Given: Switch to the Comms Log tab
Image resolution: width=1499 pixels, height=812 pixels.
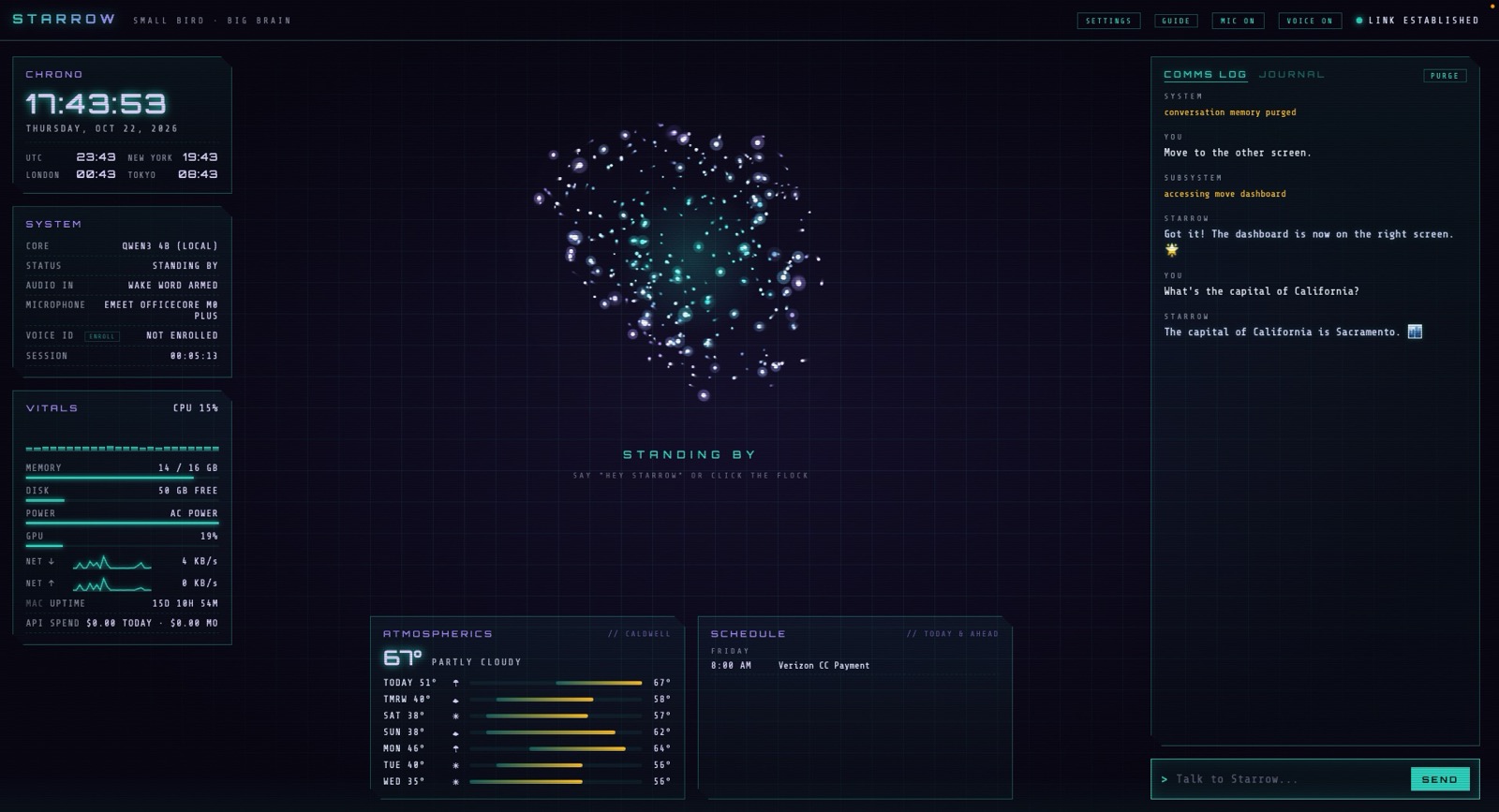Looking at the screenshot, I should [x=1205, y=74].
